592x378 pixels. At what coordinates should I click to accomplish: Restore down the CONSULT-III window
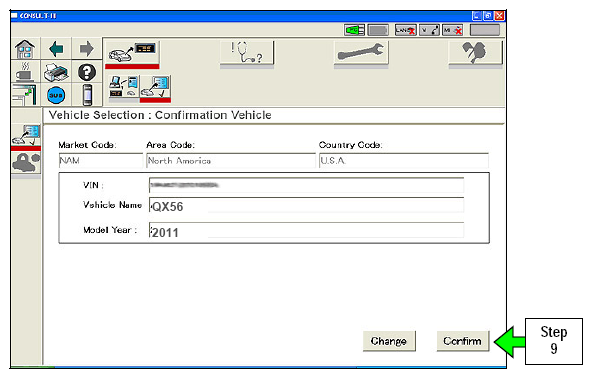coord(488,16)
